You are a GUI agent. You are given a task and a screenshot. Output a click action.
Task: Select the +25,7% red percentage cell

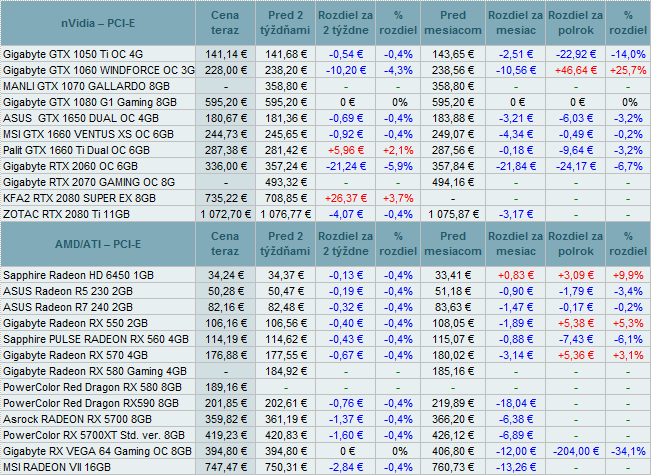tap(628, 70)
